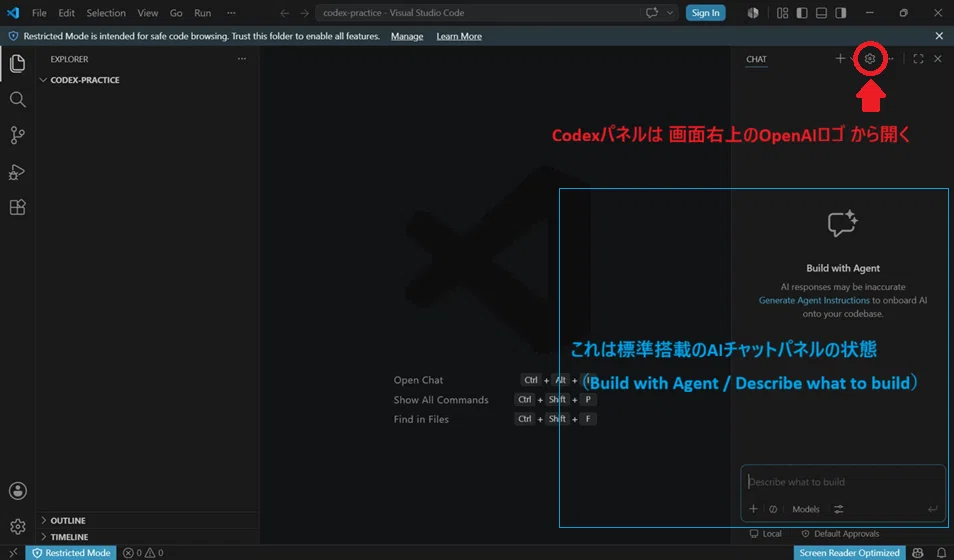Click the chat sparkle icon in the title bar
954x560 pixels.
652,13
